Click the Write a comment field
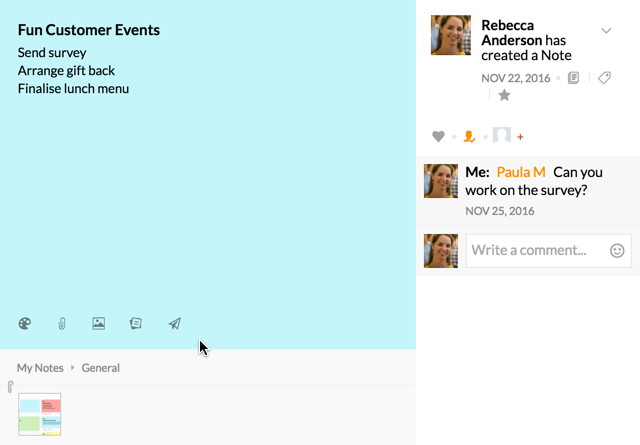Image resolution: width=640 pixels, height=445 pixels. coord(549,251)
